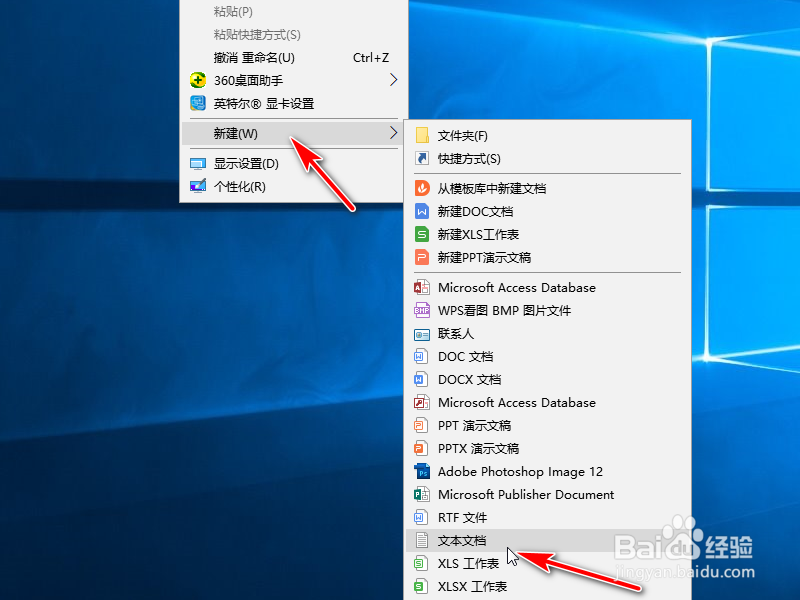Click the green 新建XLS工作表 icon

pyautogui.click(x=422, y=234)
